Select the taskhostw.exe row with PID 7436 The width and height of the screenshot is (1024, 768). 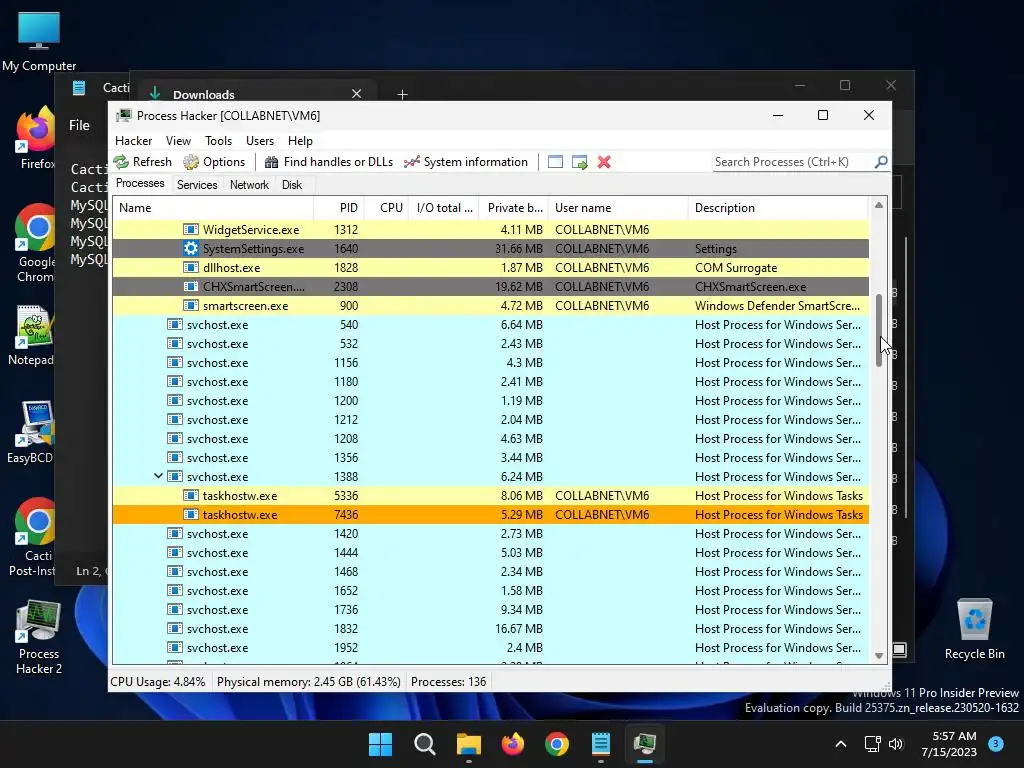coord(491,515)
